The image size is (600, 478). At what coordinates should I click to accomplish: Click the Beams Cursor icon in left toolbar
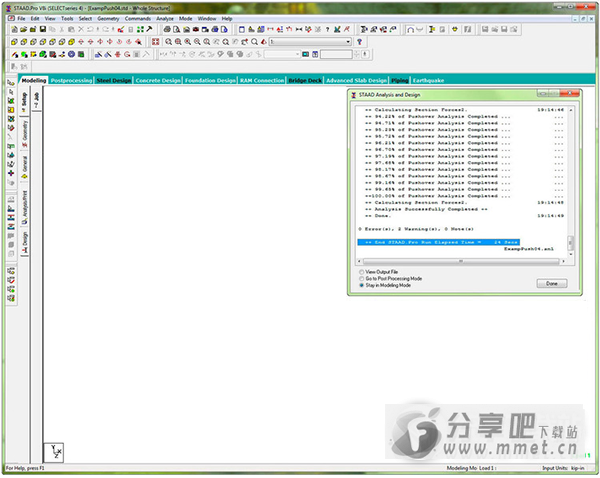(11, 91)
